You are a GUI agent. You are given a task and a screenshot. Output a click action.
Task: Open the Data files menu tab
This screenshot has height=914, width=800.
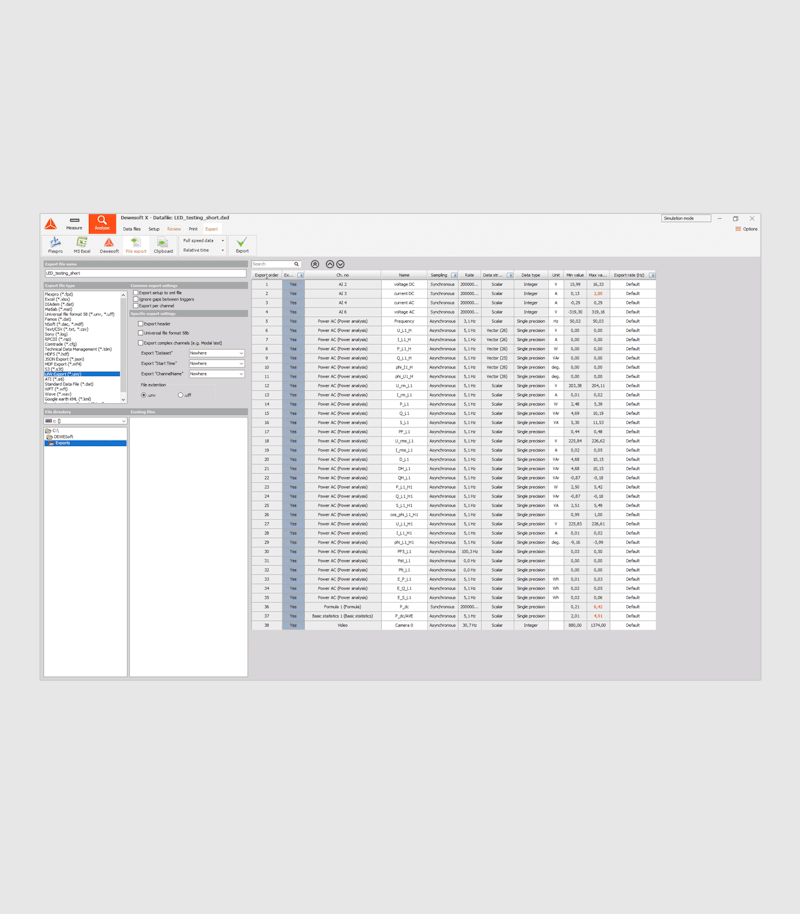[x=132, y=229]
